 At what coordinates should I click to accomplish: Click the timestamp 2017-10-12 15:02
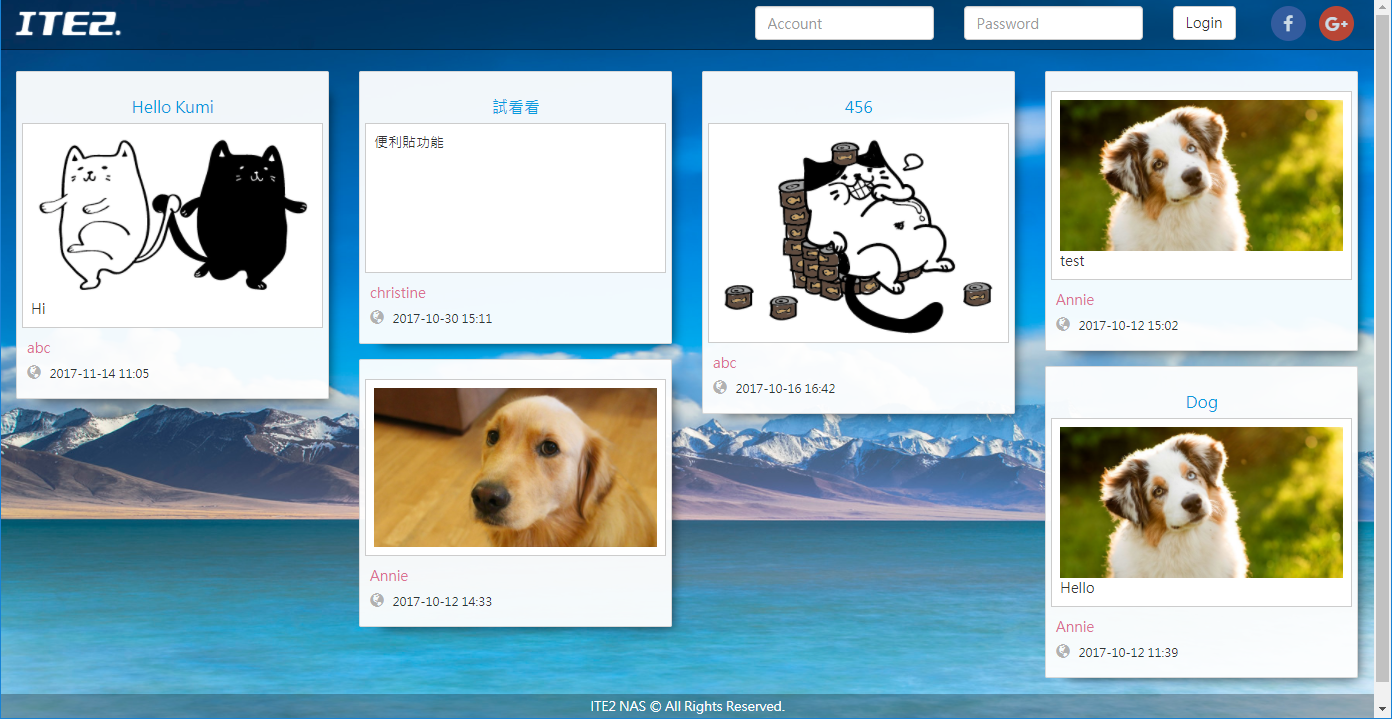1128,326
